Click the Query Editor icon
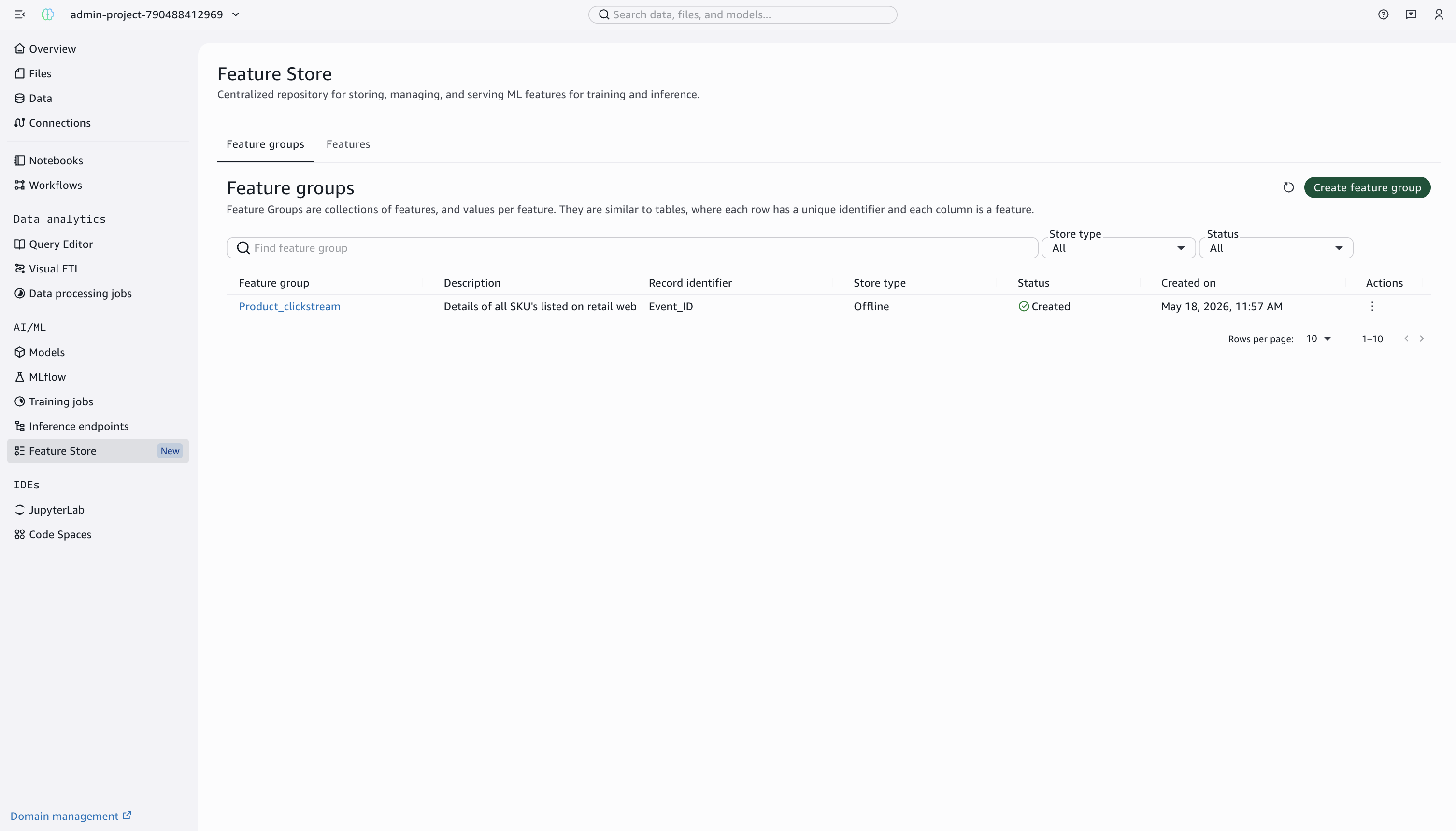The height and width of the screenshot is (831, 1456). [20, 244]
